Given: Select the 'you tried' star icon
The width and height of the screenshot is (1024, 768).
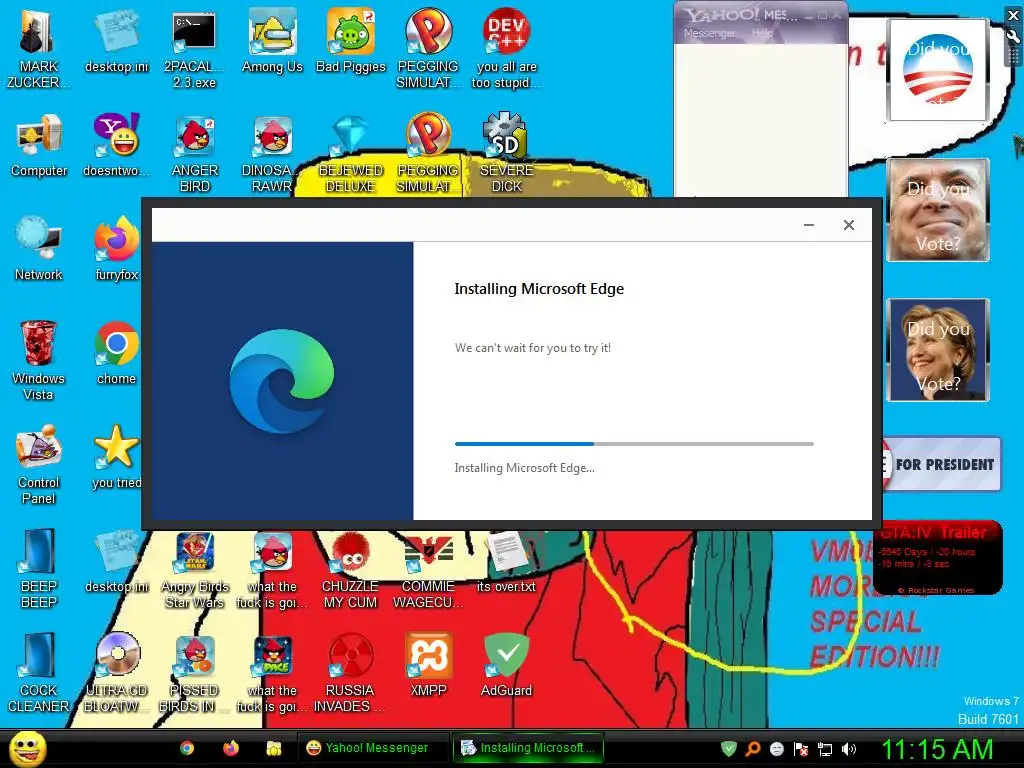Looking at the screenshot, I should (116, 456).
